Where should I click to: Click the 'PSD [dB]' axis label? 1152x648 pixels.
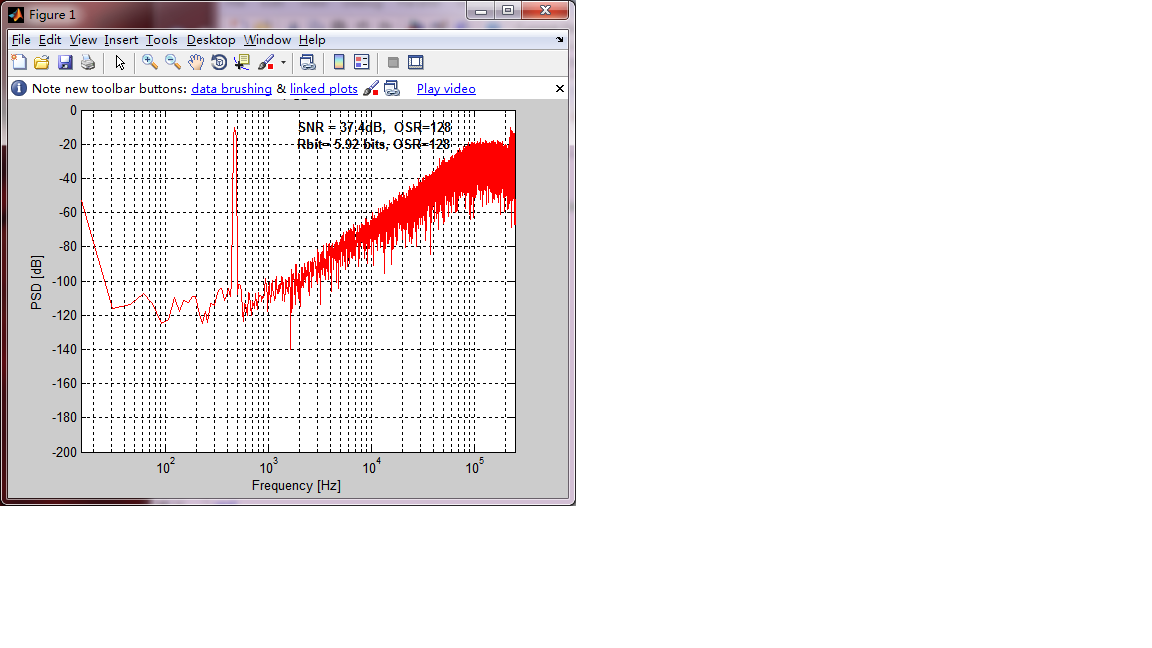[37, 283]
